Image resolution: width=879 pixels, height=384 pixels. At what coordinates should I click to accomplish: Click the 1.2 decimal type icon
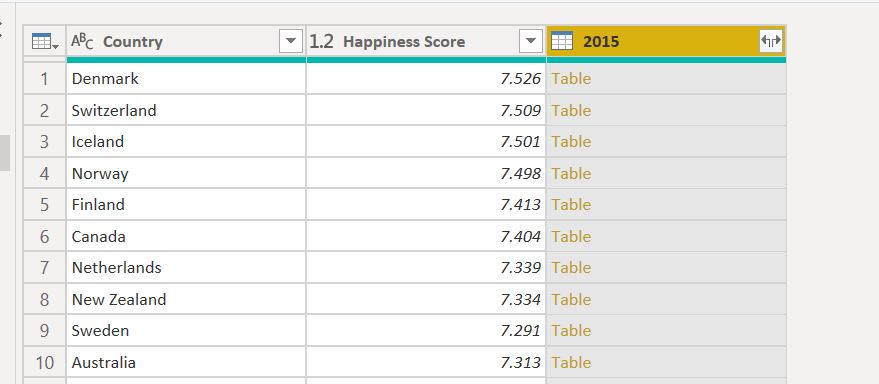click(x=322, y=41)
